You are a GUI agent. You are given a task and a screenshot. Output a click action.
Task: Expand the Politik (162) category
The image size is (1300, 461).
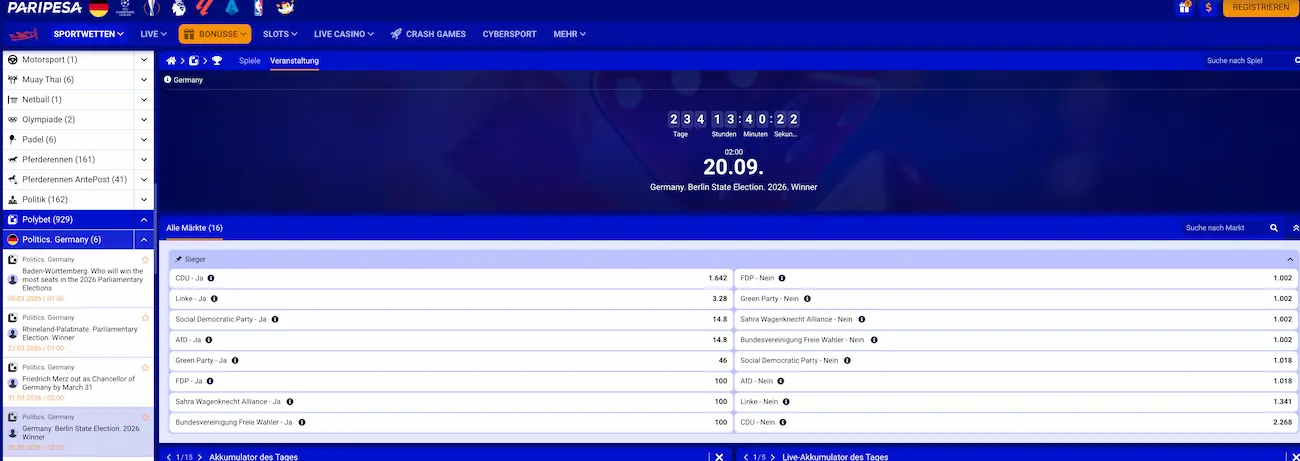144,200
